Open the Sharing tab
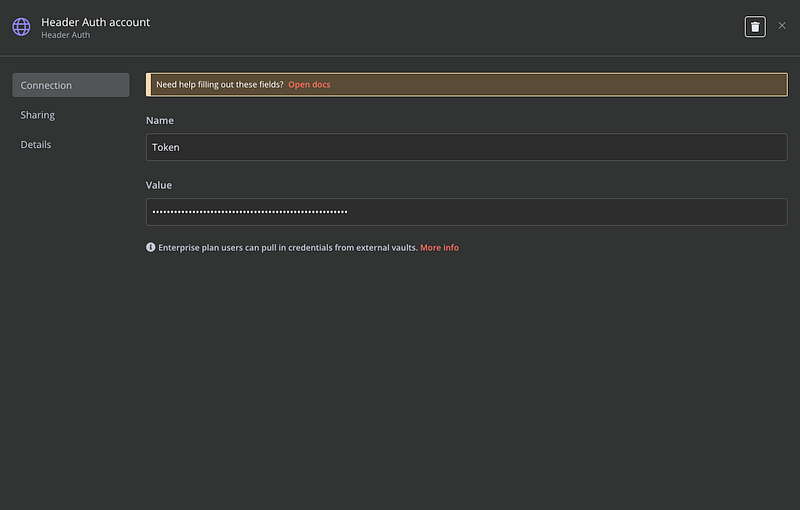This screenshot has height=510, width=800. point(38,115)
